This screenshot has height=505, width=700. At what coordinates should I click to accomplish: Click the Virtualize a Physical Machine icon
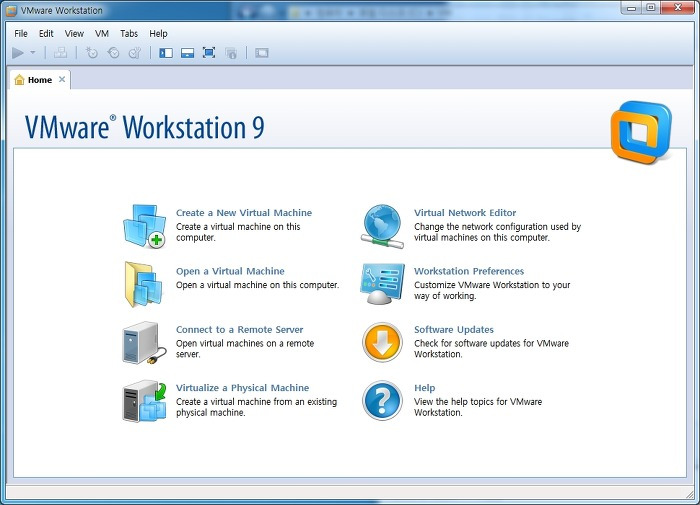pos(145,401)
